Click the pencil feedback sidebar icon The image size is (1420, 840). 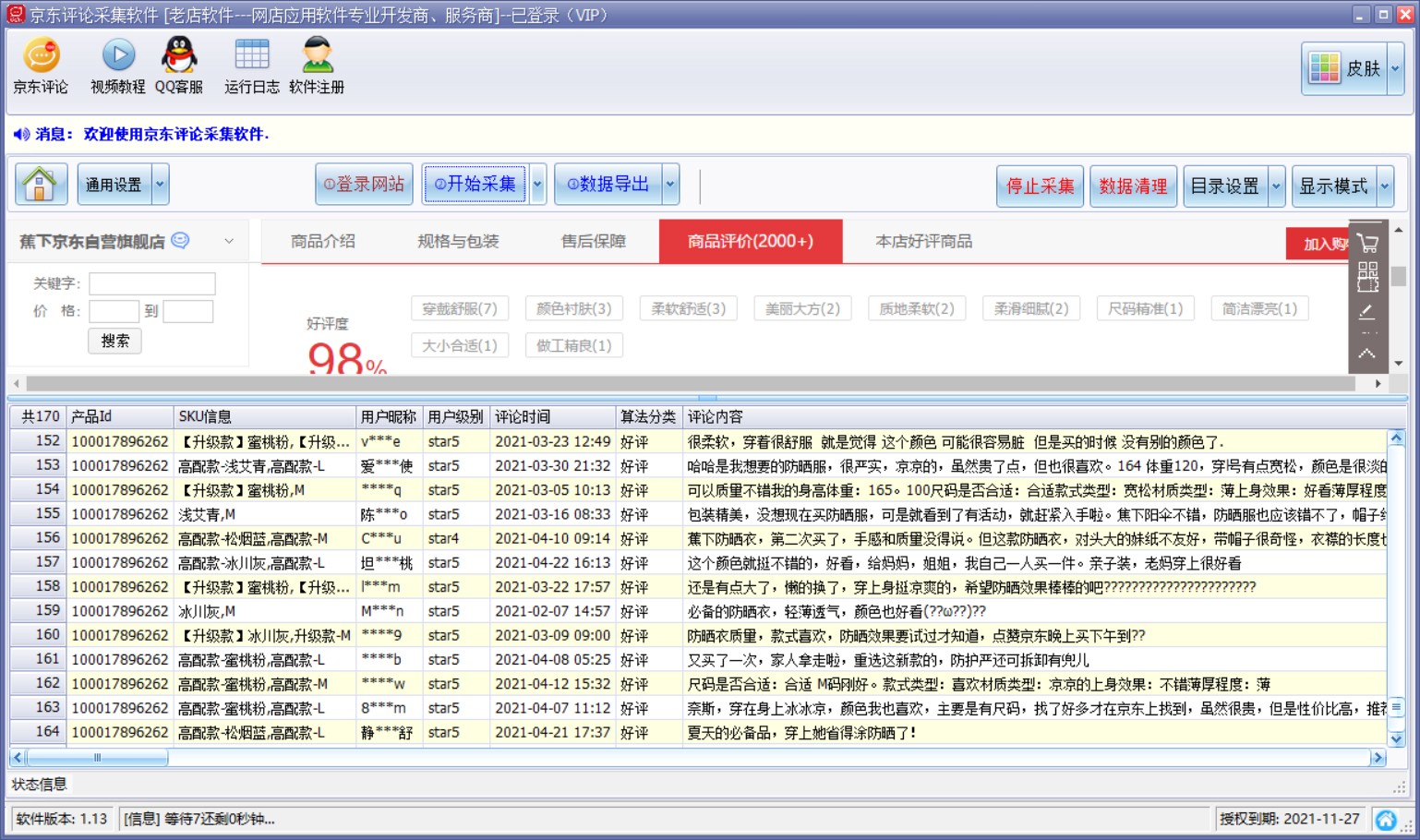pyautogui.click(x=1367, y=313)
